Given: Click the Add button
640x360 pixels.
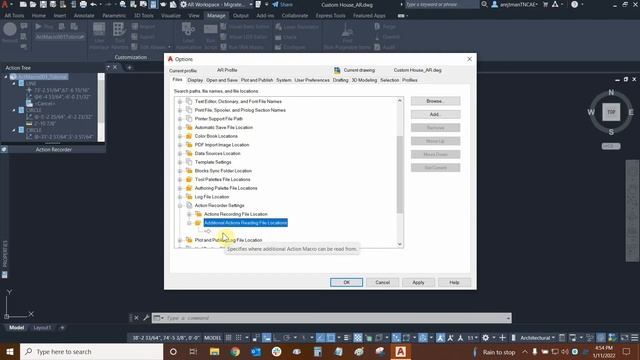Looking at the screenshot, I should (436, 114).
